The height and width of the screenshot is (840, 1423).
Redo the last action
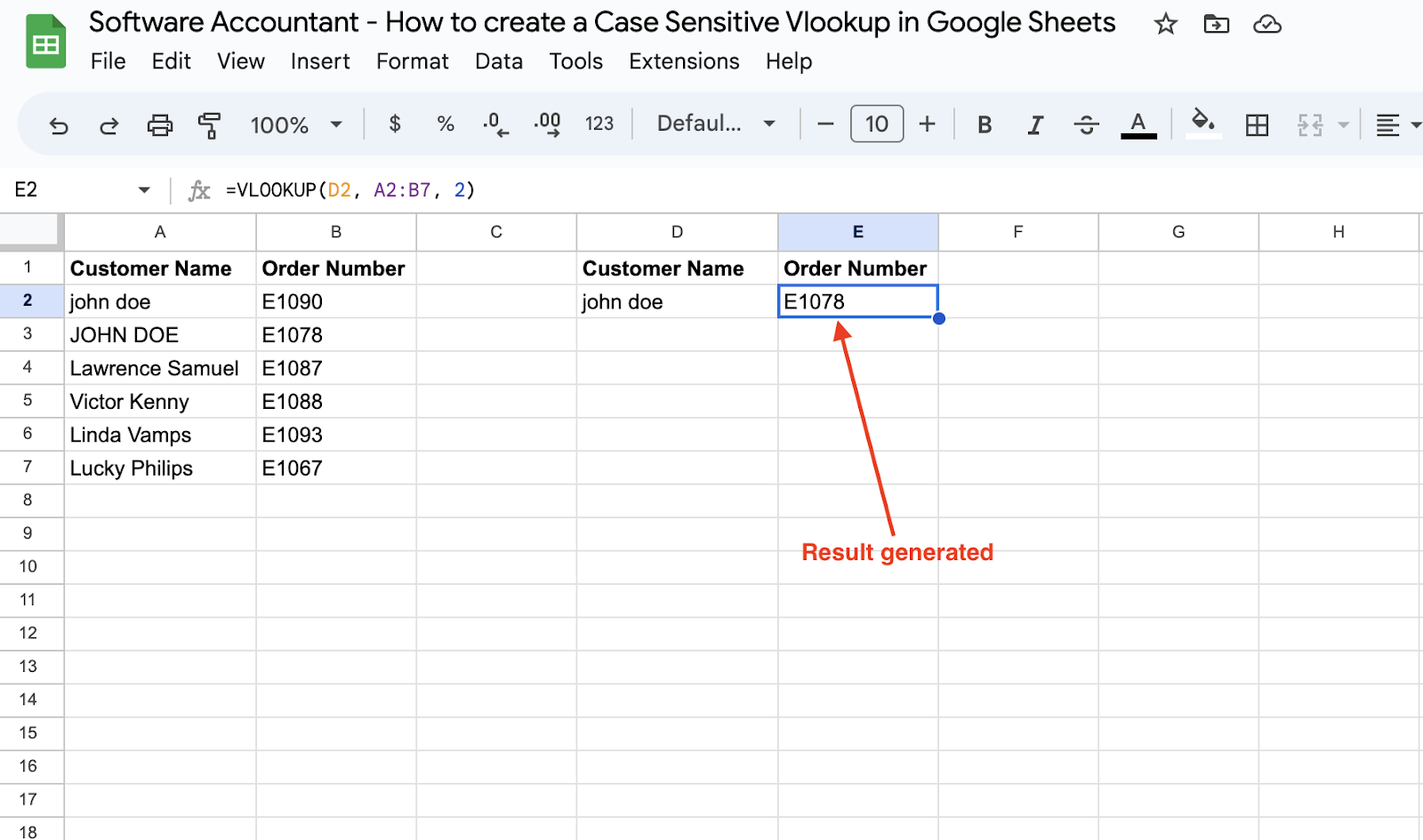tap(109, 125)
